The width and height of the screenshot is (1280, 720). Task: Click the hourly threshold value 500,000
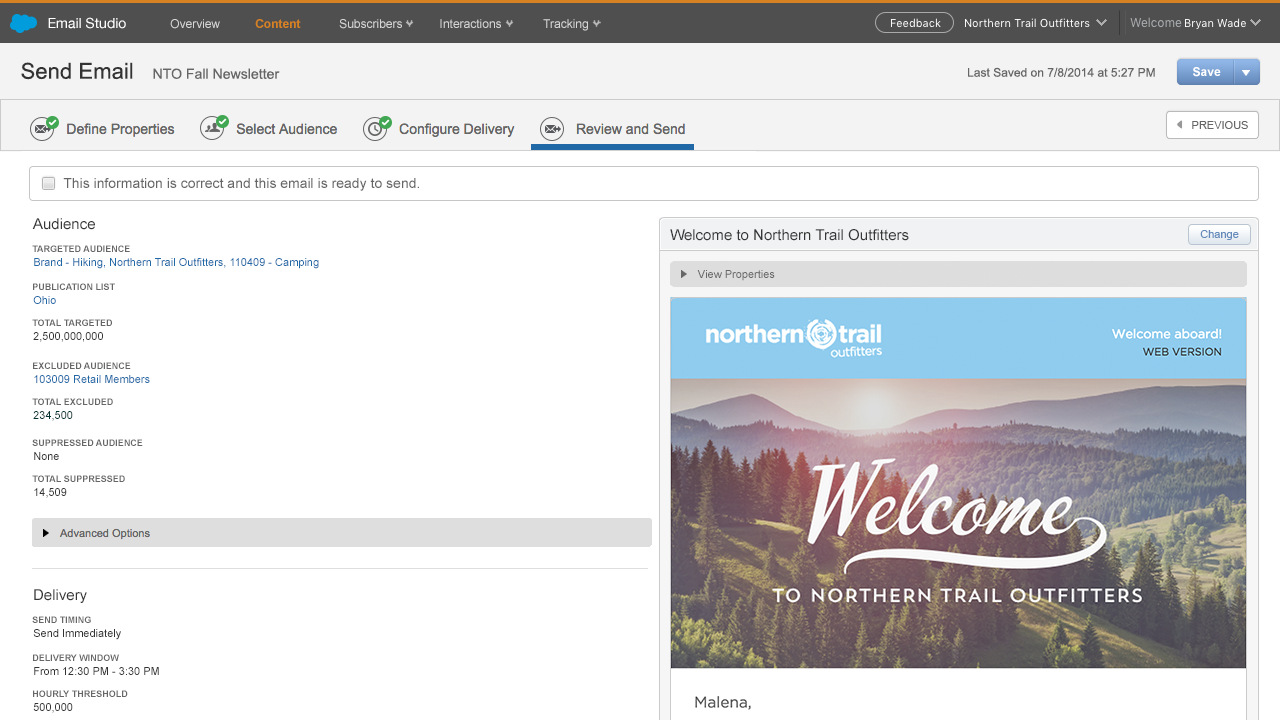tap(53, 707)
